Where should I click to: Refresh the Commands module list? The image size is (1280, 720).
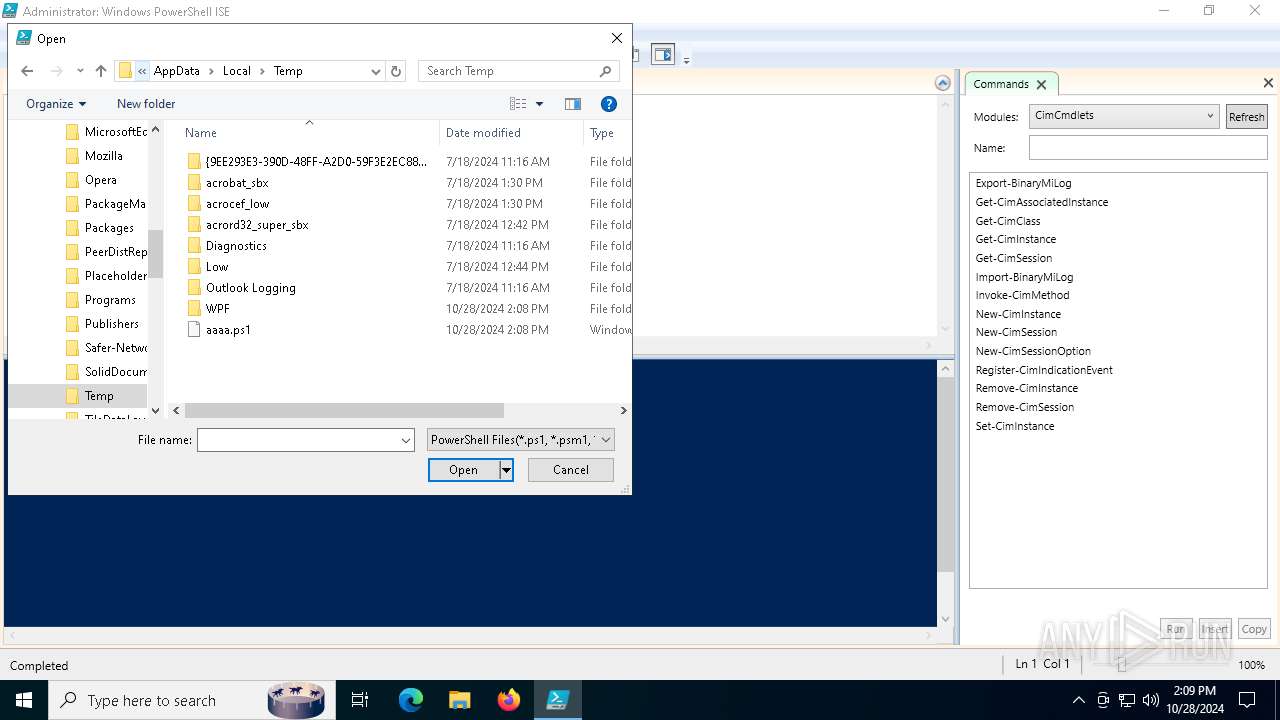(x=1246, y=117)
